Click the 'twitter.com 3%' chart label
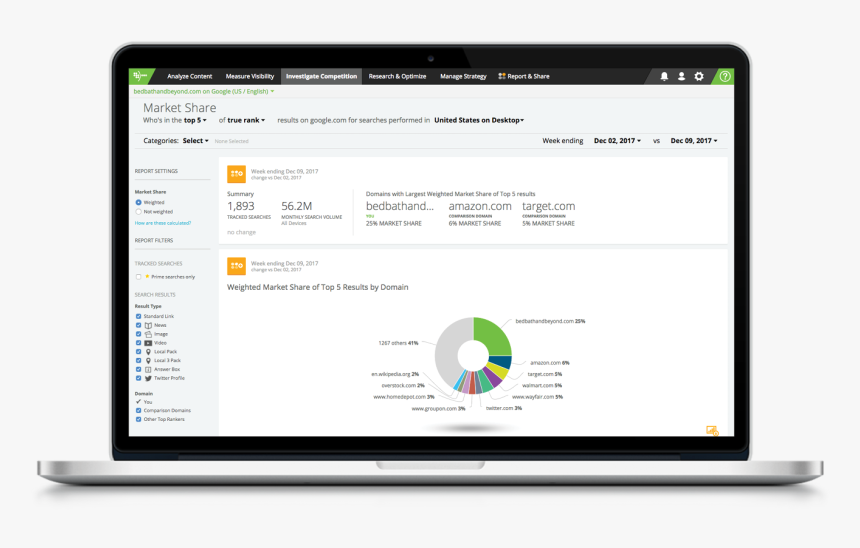This screenshot has width=860, height=548. pos(503,409)
